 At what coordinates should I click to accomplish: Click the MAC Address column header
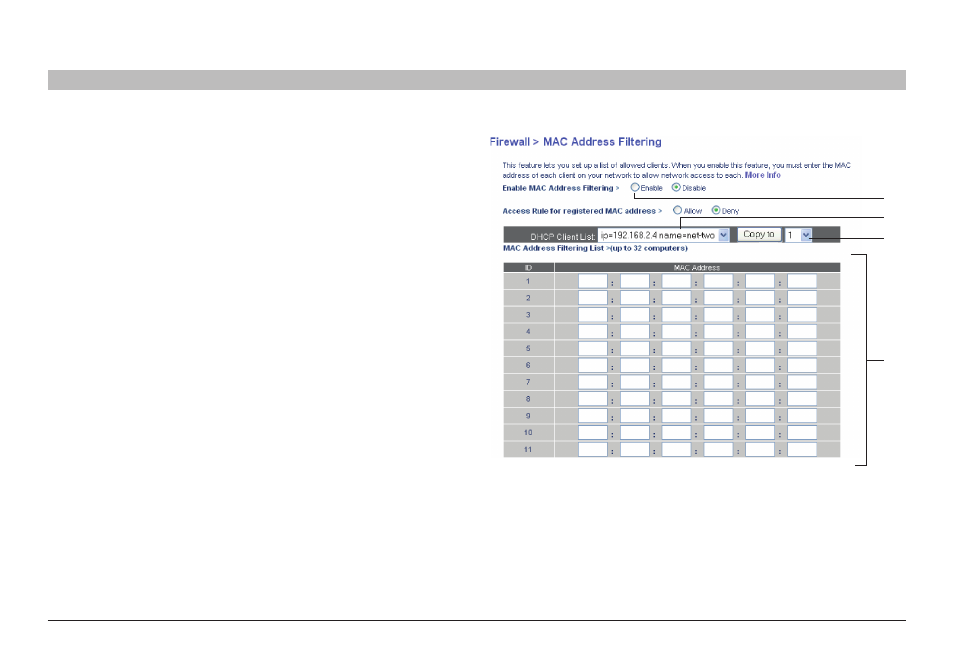[697, 267]
